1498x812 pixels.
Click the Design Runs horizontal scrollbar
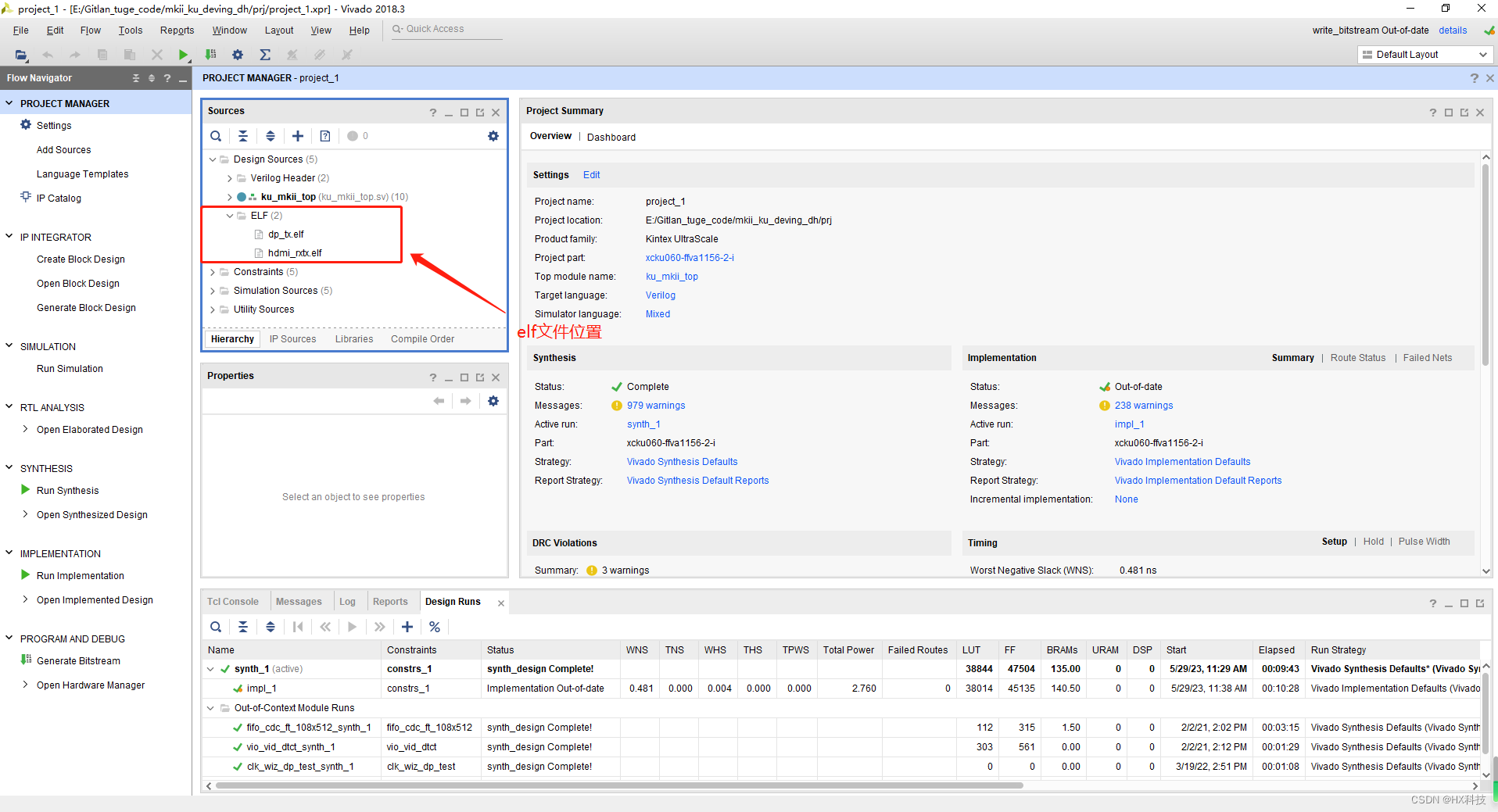click(x=619, y=785)
